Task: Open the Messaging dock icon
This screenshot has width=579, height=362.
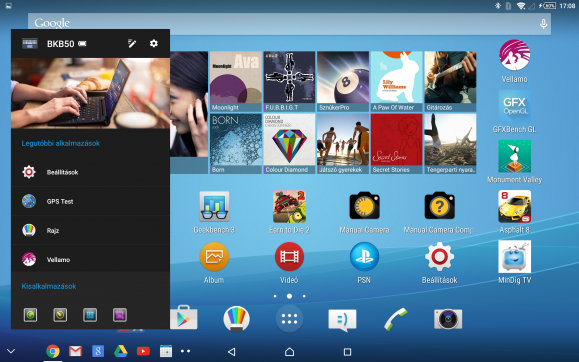Action: click(x=342, y=320)
